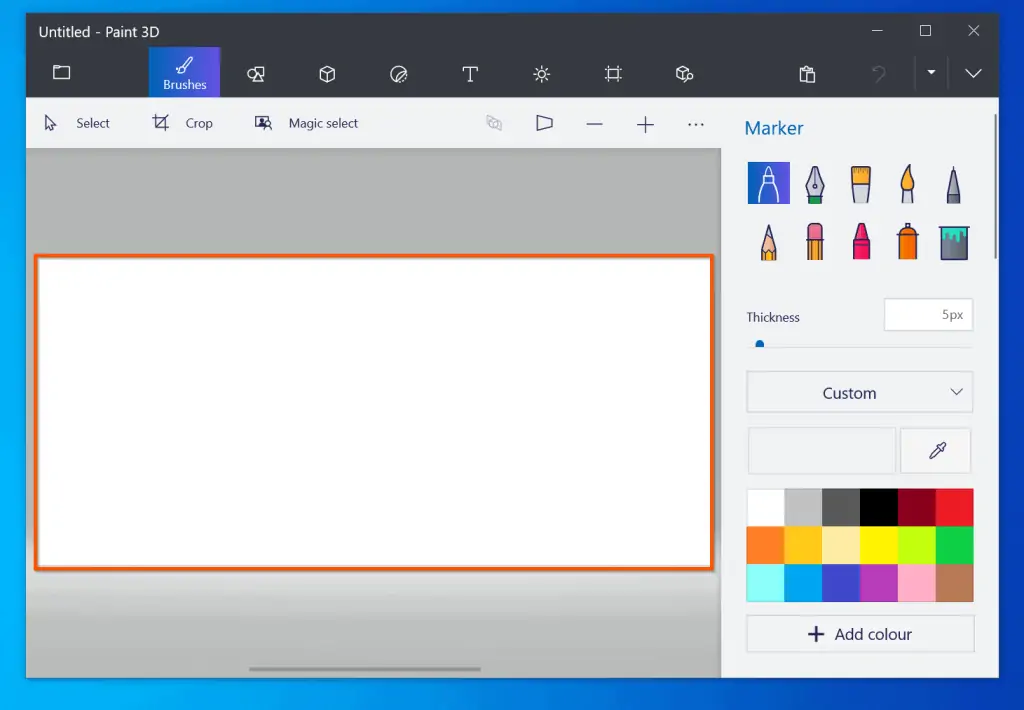
Task: Choose the Pencil brush
Action: point(768,242)
